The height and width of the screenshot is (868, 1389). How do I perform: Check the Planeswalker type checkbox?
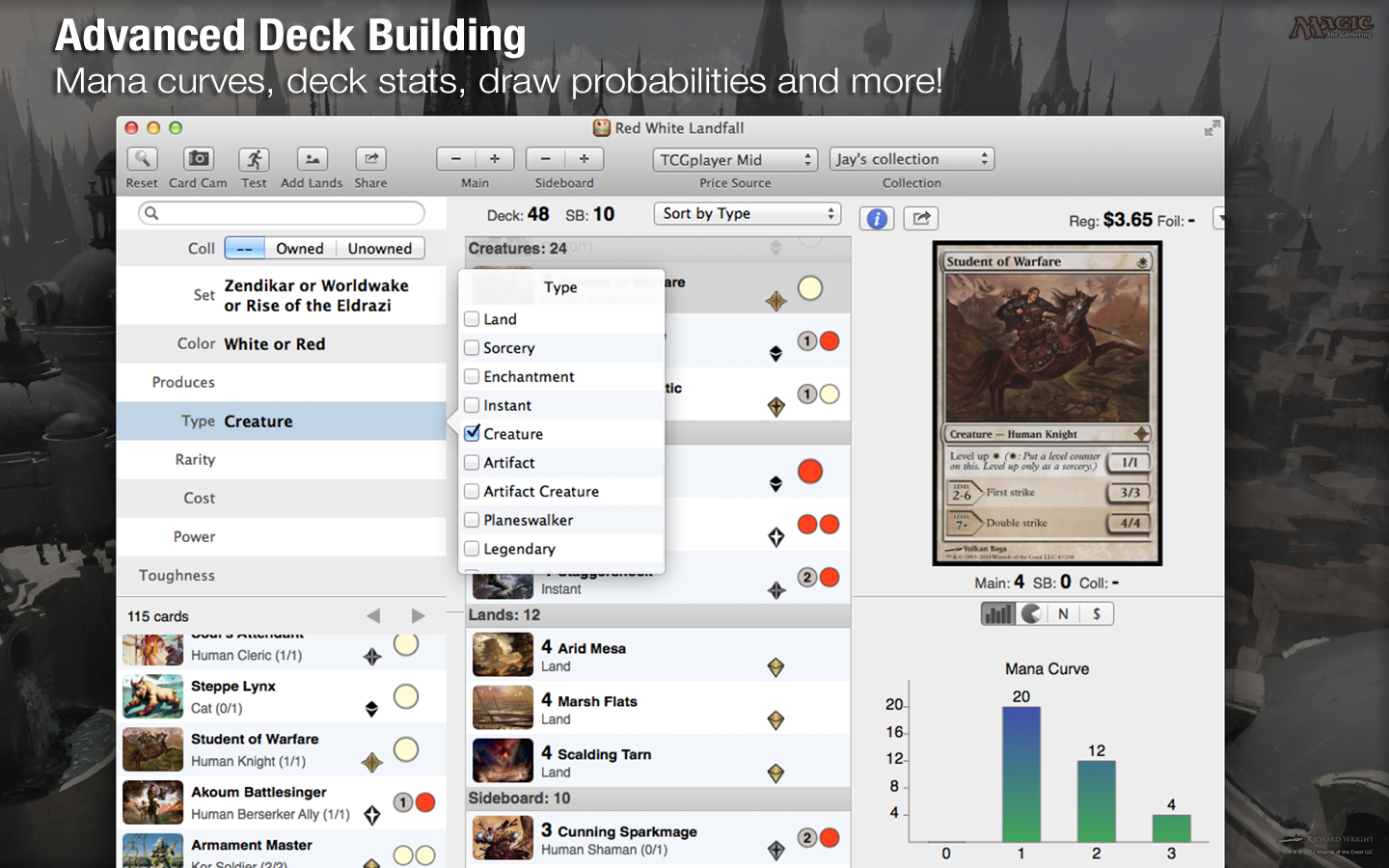click(x=472, y=520)
